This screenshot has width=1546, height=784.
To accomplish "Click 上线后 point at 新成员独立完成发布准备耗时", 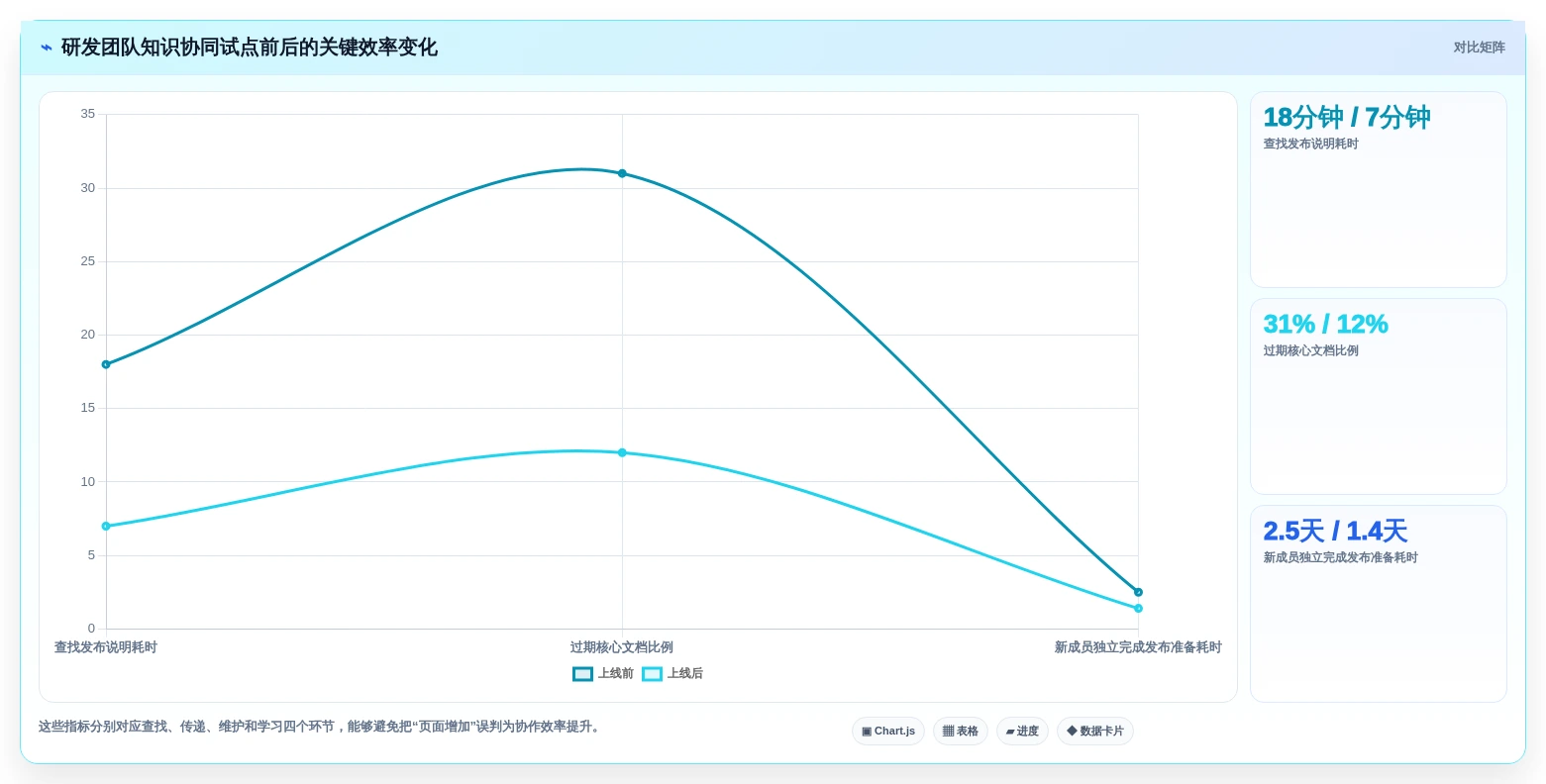I will click(x=1138, y=608).
